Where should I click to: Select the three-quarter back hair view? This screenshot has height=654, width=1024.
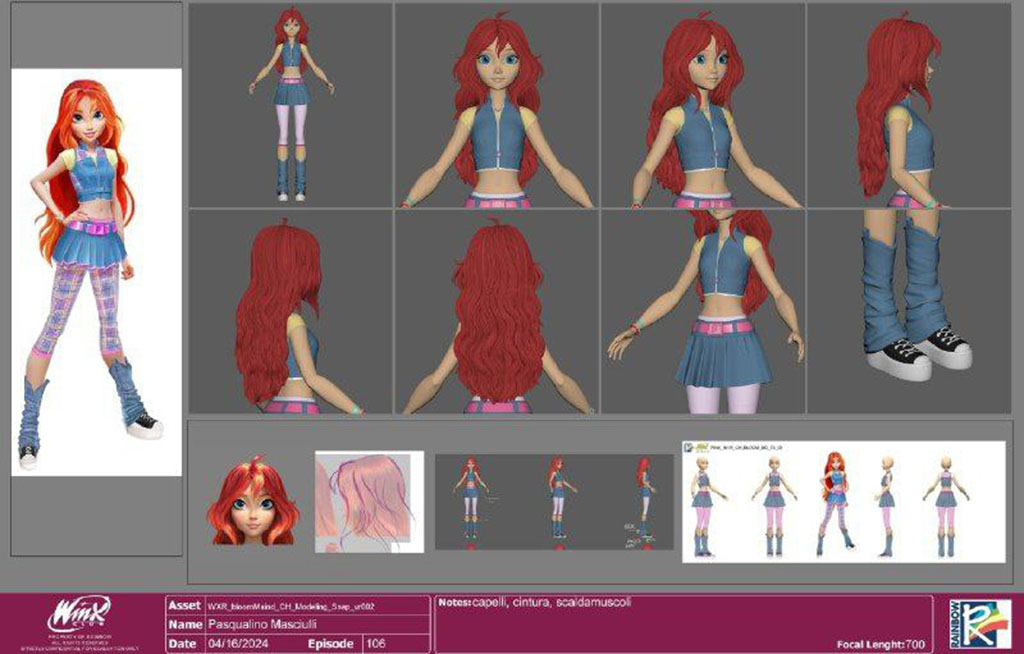coord(291,312)
